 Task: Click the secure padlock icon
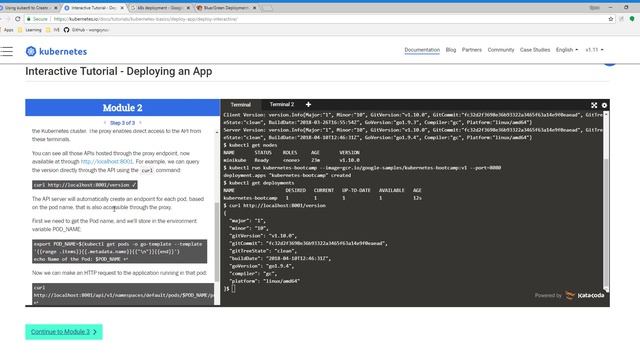coord(29,19)
